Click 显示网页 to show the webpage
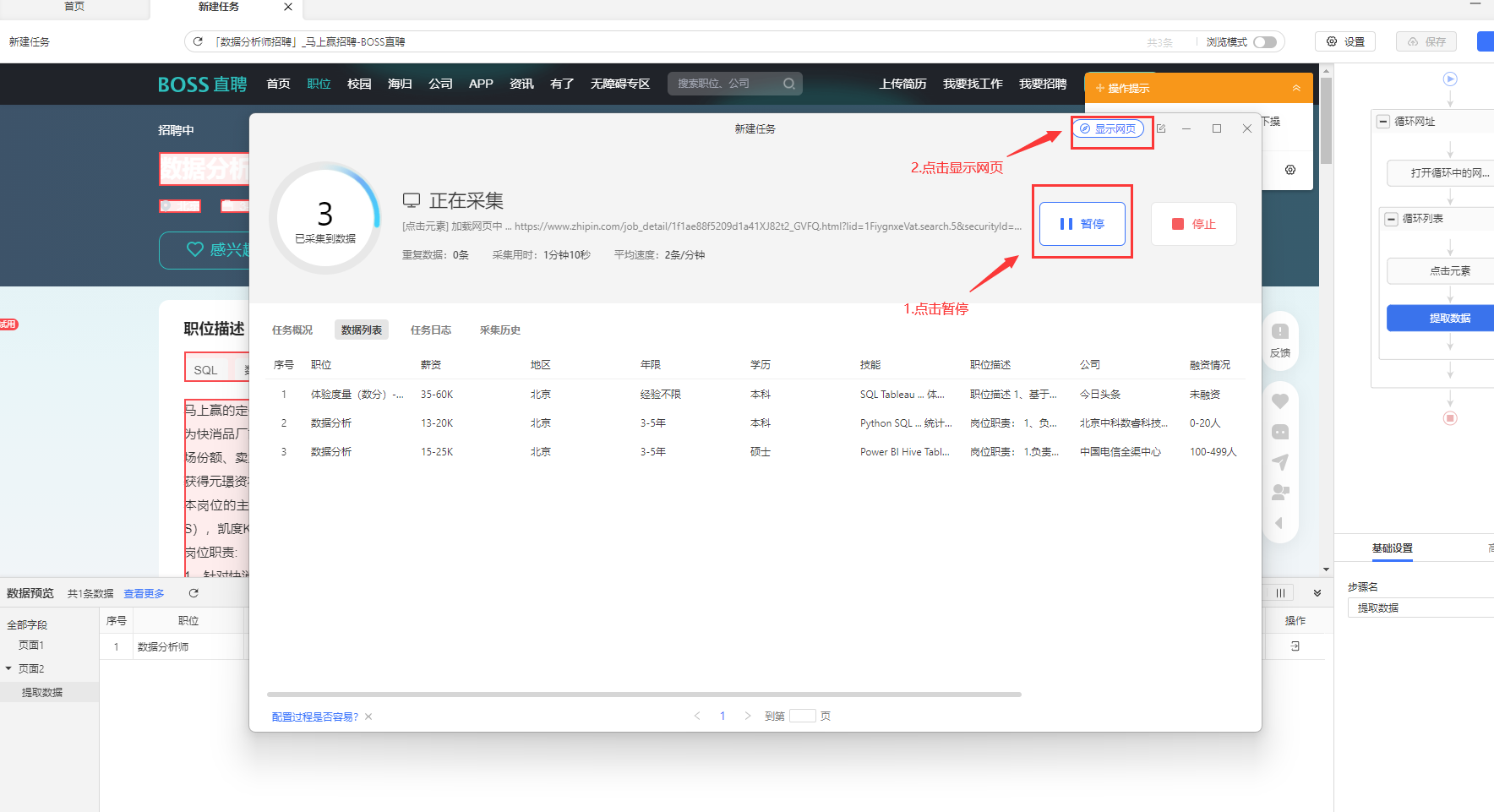 (x=1108, y=128)
